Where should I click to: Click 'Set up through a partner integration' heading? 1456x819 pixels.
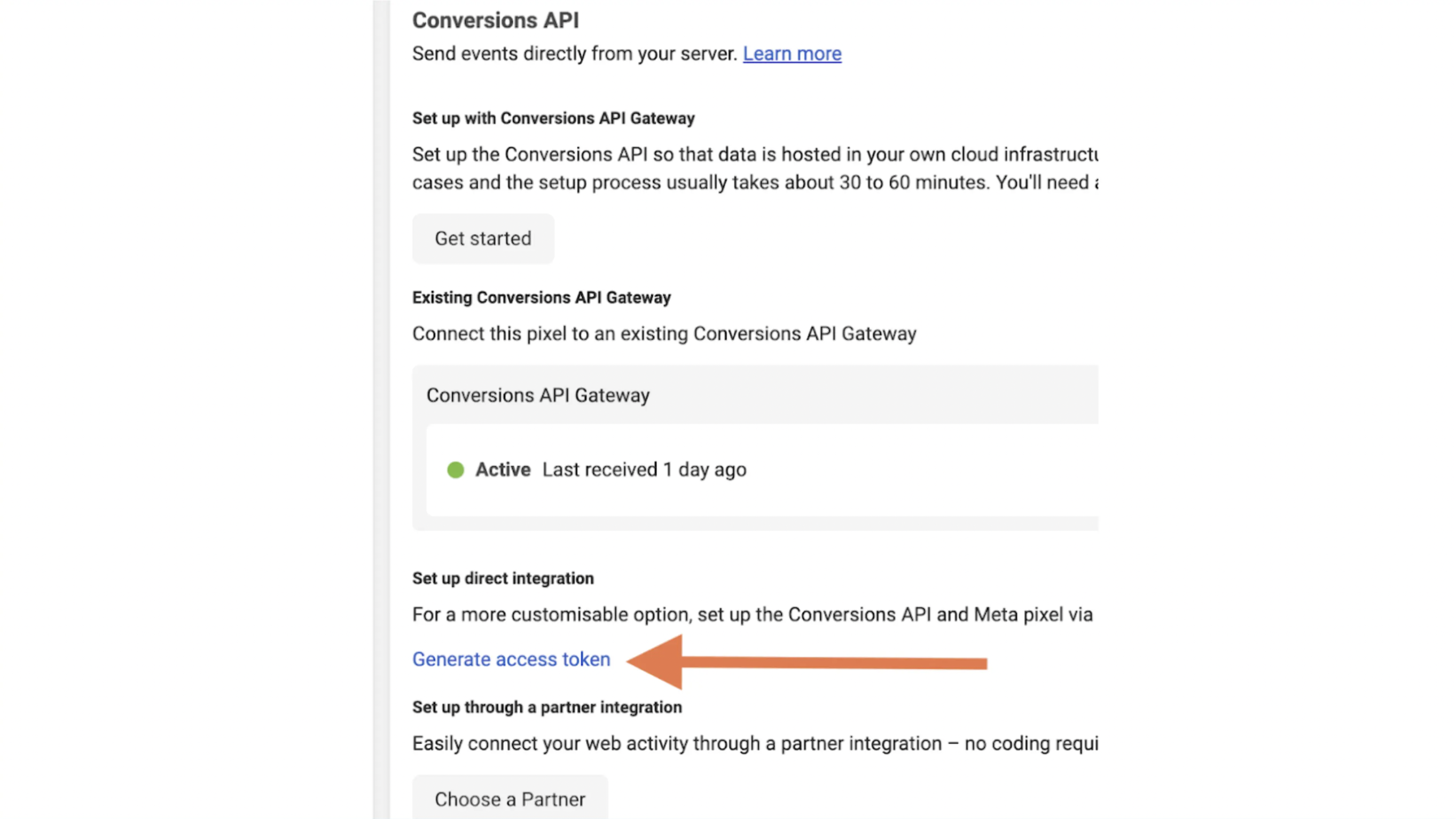coord(547,707)
